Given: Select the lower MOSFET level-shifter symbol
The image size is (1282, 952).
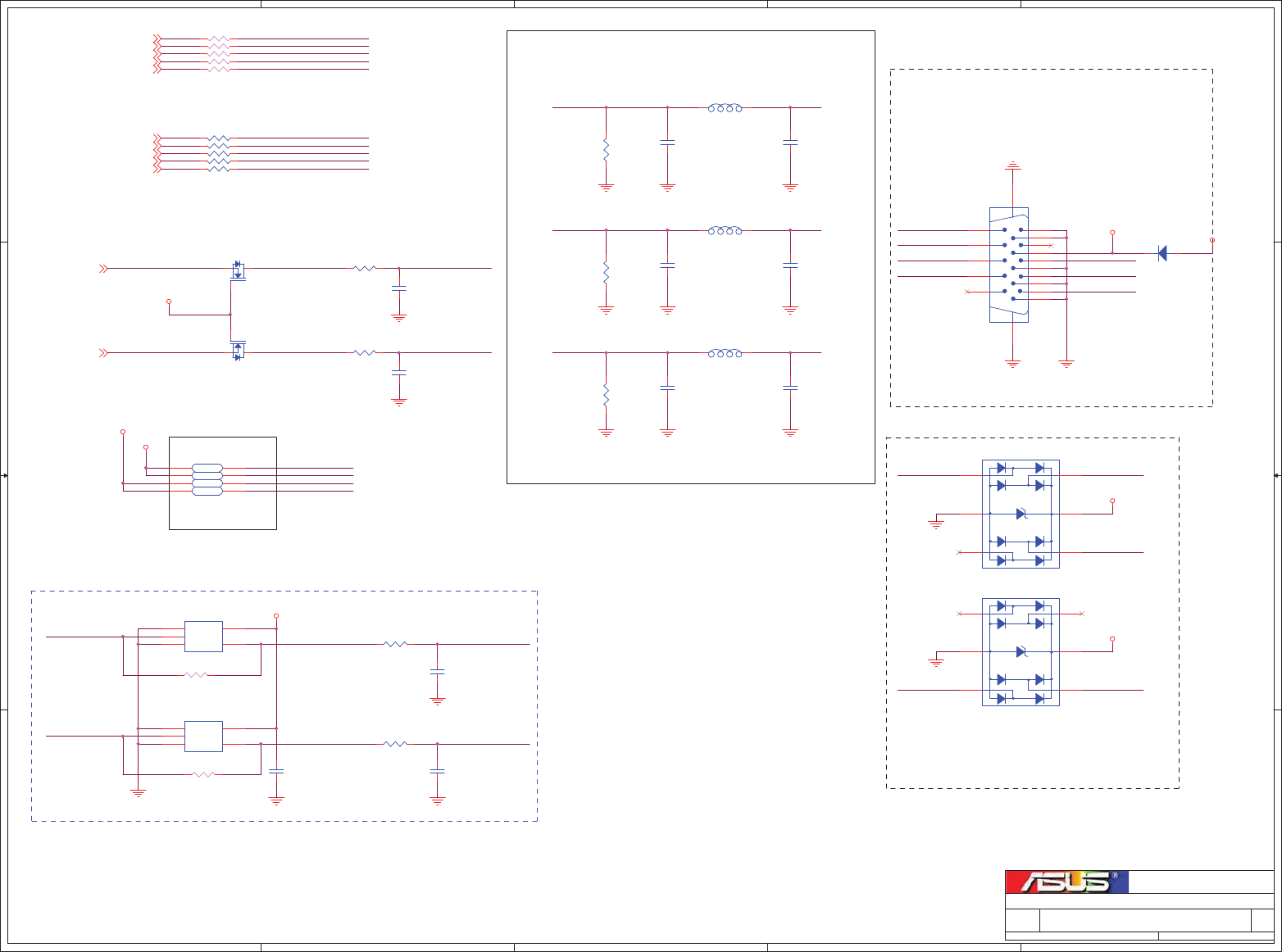Looking at the screenshot, I should pos(238,350).
